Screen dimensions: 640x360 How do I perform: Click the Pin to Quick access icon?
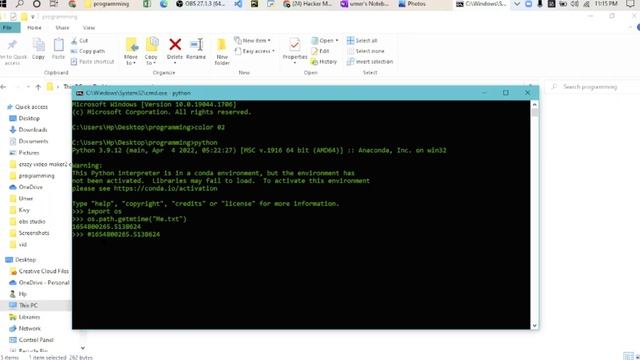pos(12,44)
